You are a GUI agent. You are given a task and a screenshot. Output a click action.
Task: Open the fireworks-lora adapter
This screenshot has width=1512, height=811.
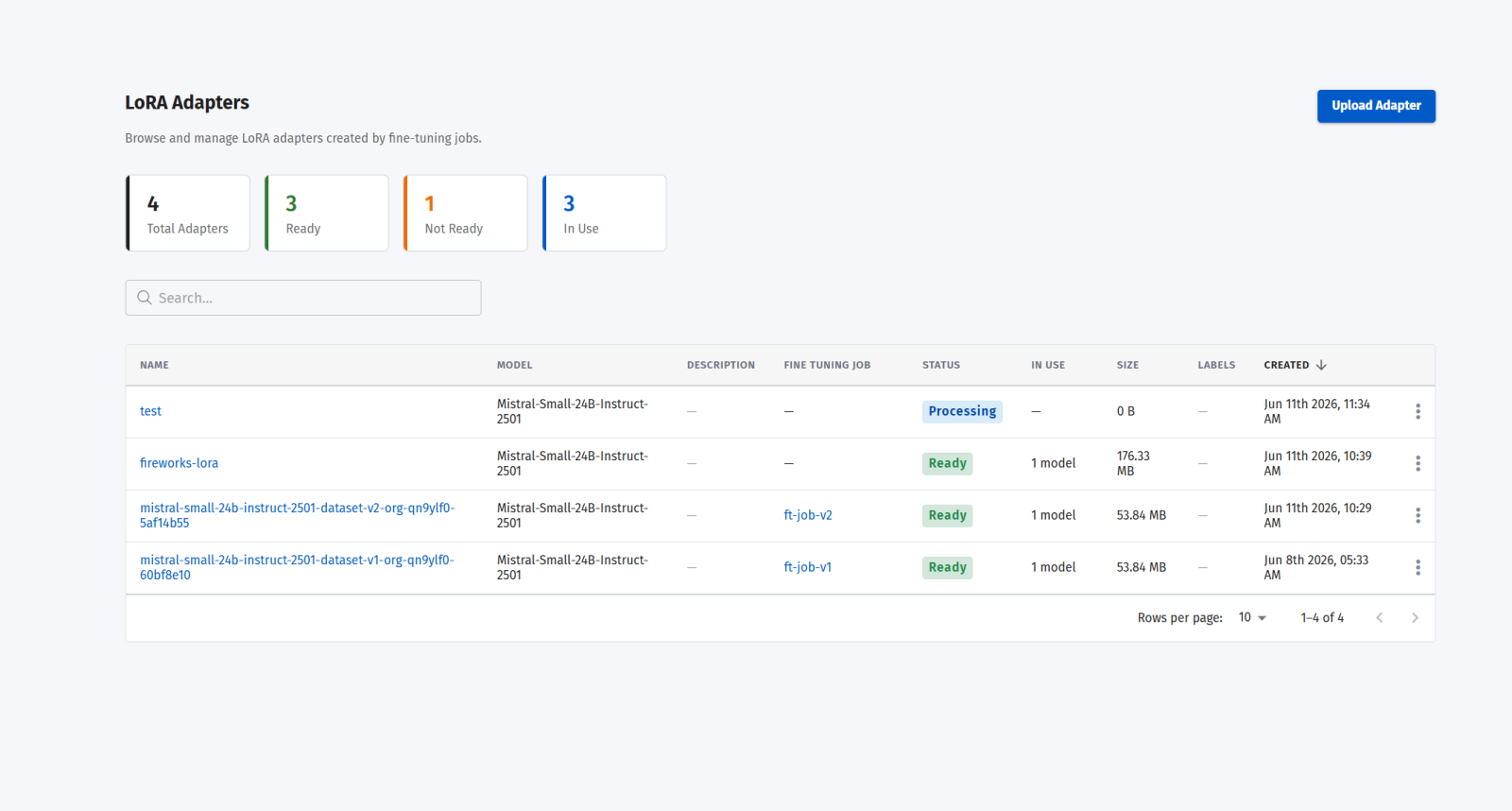[179, 463]
